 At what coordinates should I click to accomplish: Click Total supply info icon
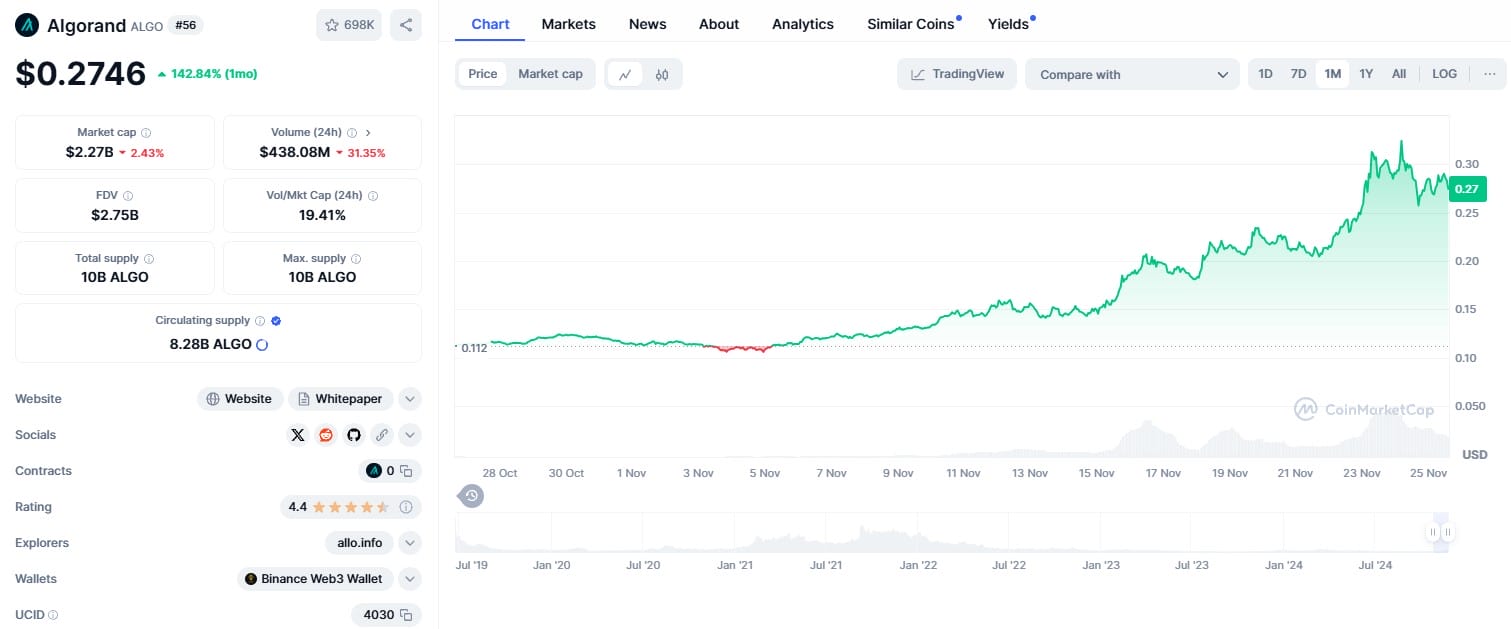coord(149,259)
